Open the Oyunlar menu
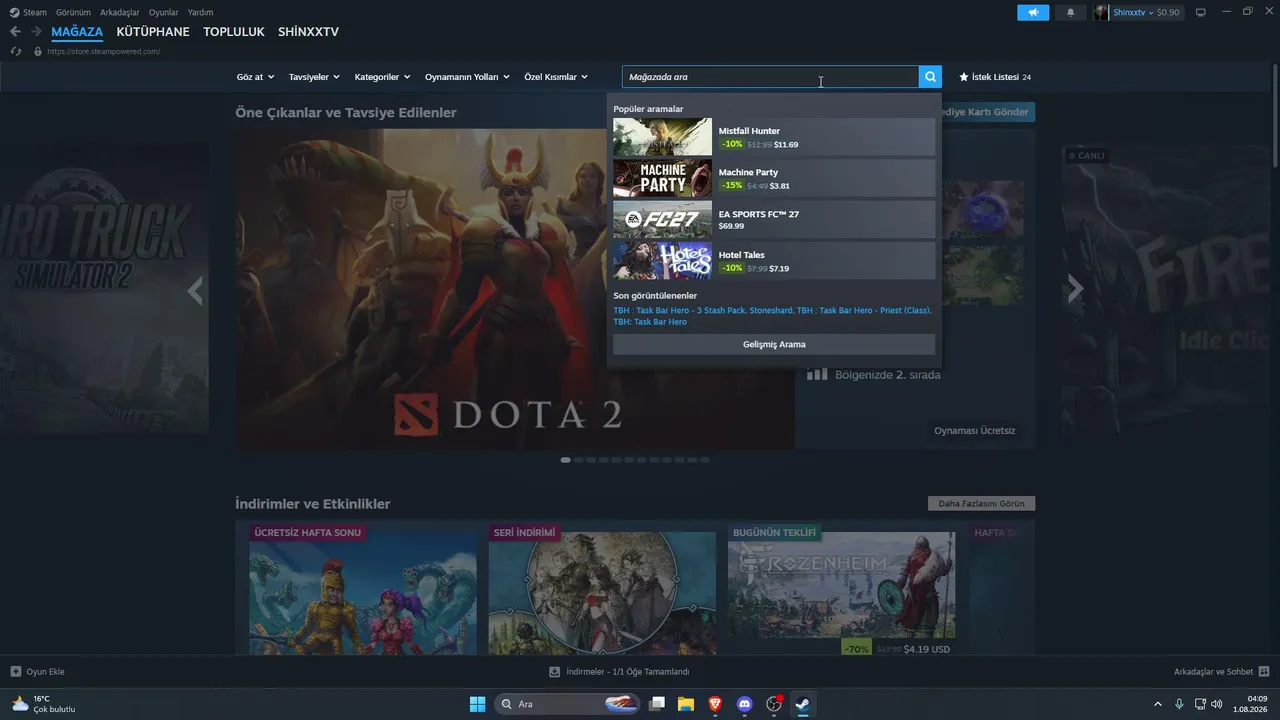This screenshot has width=1280, height=720. pyautogui.click(x=164, y=12)
